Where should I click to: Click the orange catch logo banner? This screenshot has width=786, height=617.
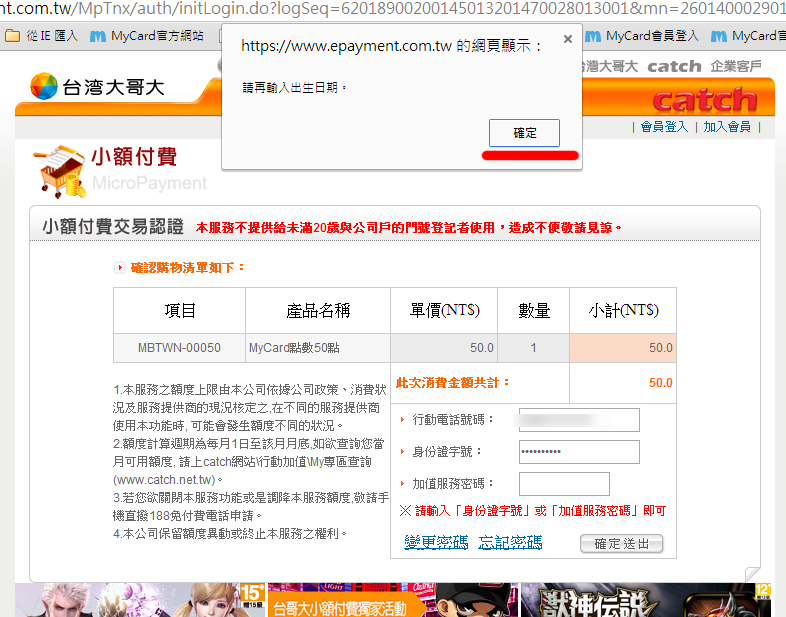point(704,100)
